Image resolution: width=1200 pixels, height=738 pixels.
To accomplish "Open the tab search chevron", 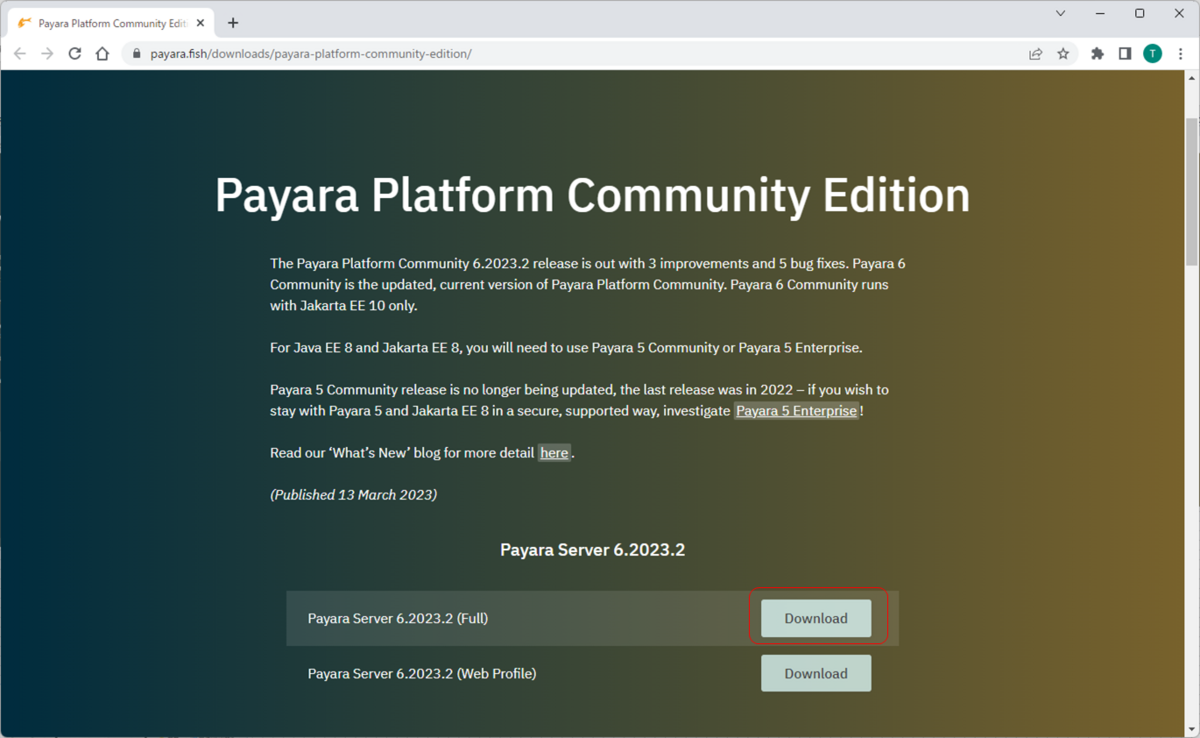I will pos(1061,13).
